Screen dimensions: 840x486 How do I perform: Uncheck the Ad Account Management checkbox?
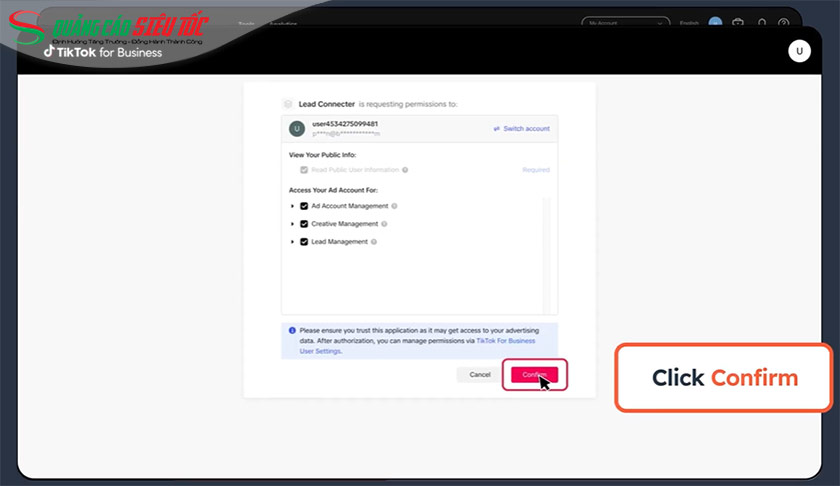pos(304,206)
